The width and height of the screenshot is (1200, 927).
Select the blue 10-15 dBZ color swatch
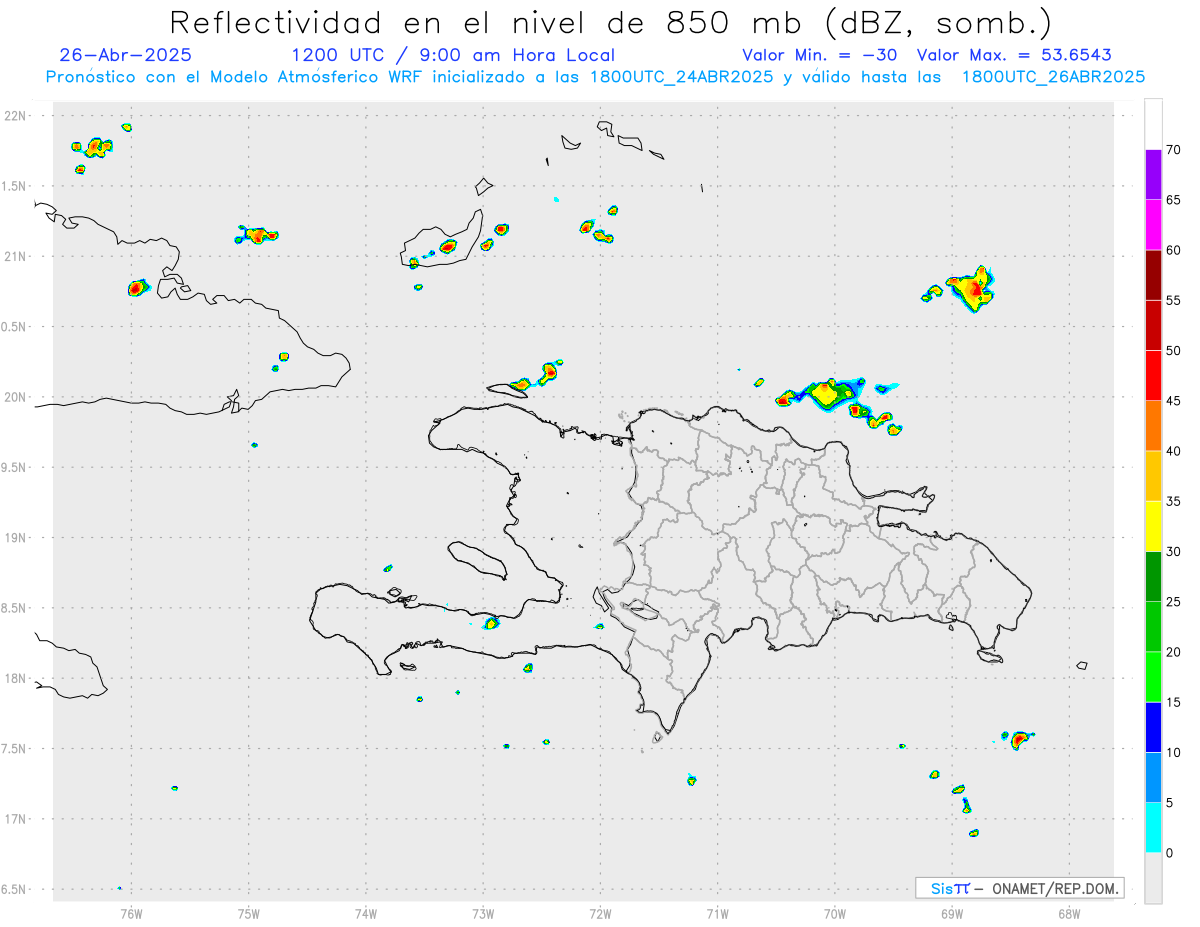[x=1153, y=727]
